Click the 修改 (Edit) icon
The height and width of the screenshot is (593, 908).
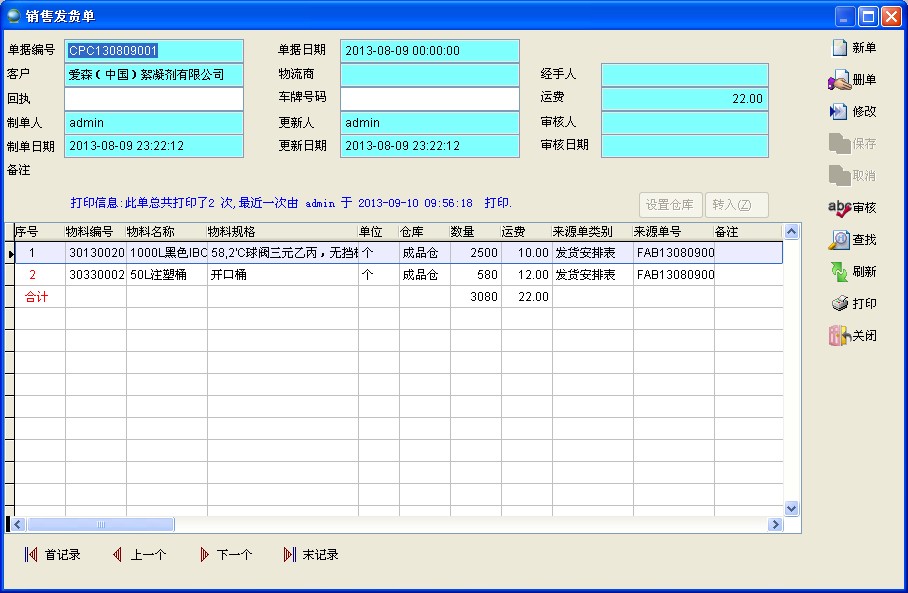[839, 112]
